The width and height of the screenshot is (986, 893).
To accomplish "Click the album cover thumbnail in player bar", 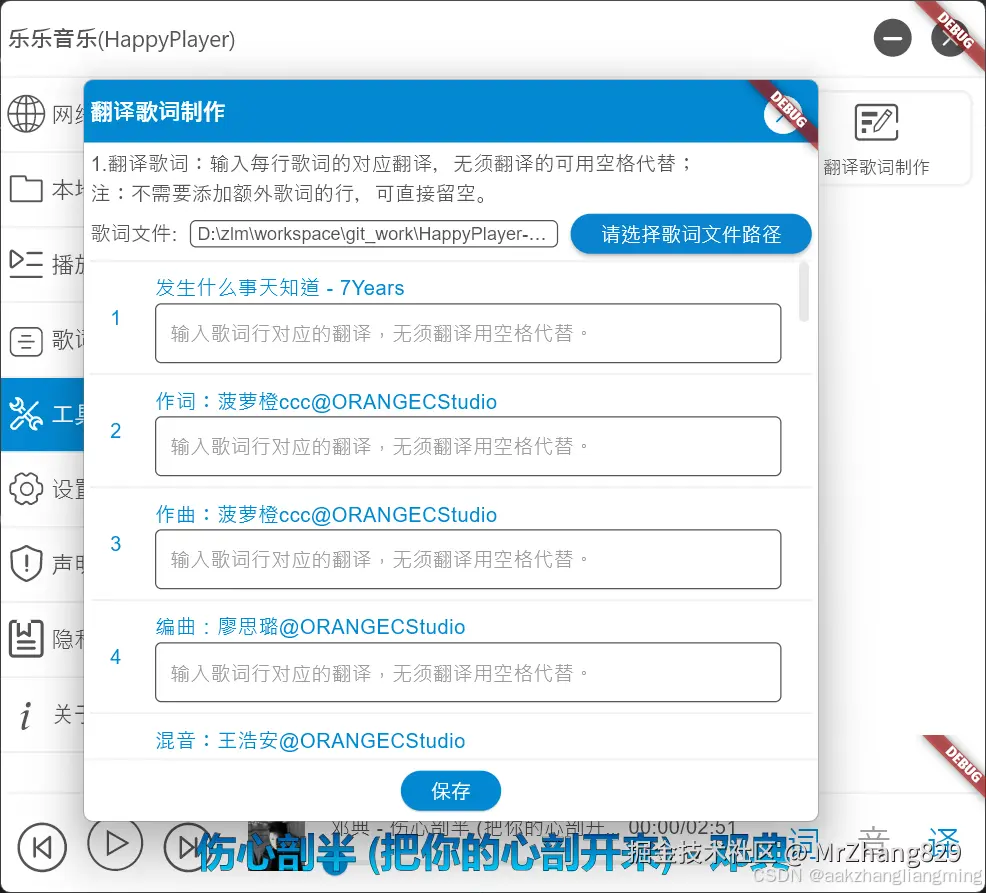I will click(x=276, y=844).
